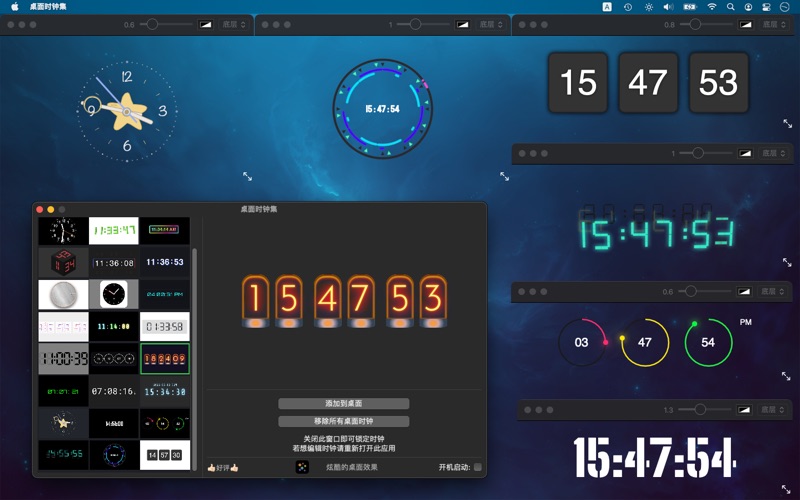Open the Wi-Fi status icon in the menu bar

tap(712, 7)
